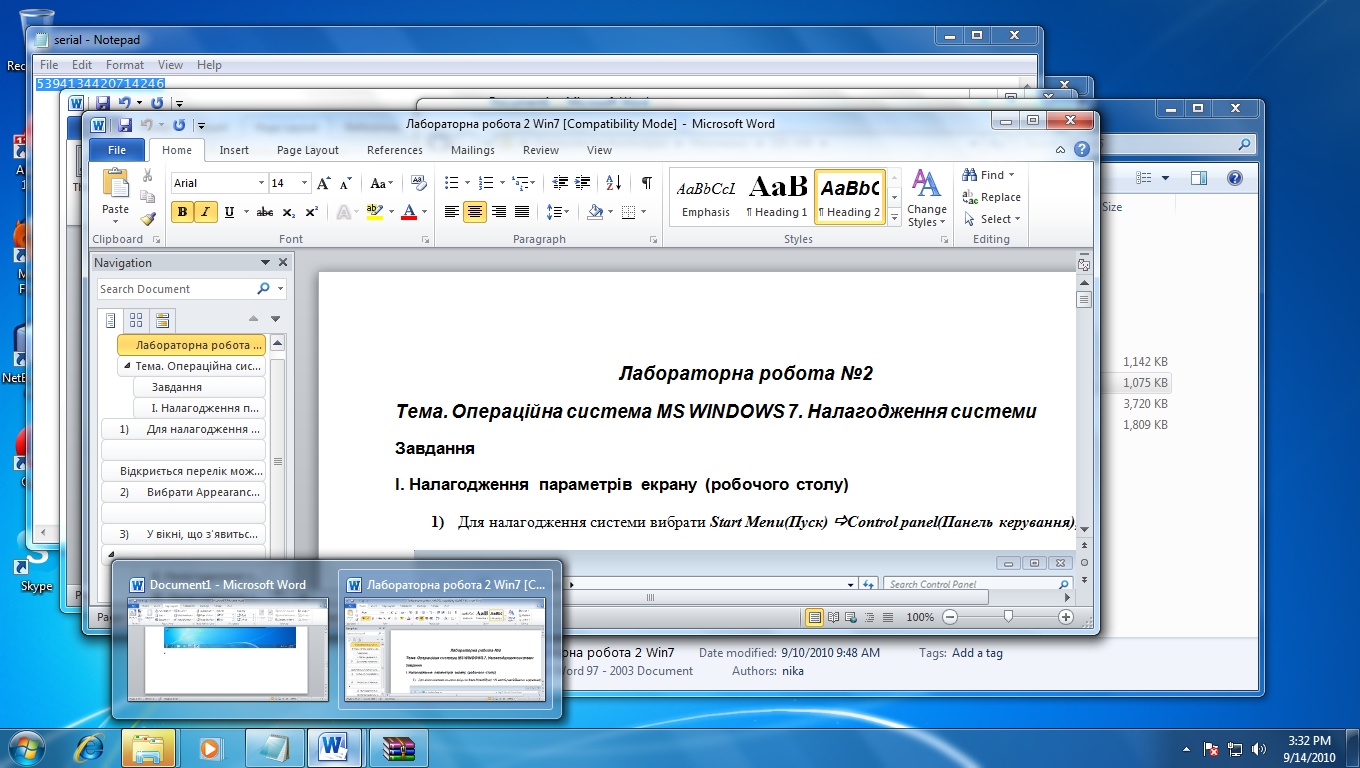Click the zoom slider handle

pyautogui.click(x=1008, y=618)
